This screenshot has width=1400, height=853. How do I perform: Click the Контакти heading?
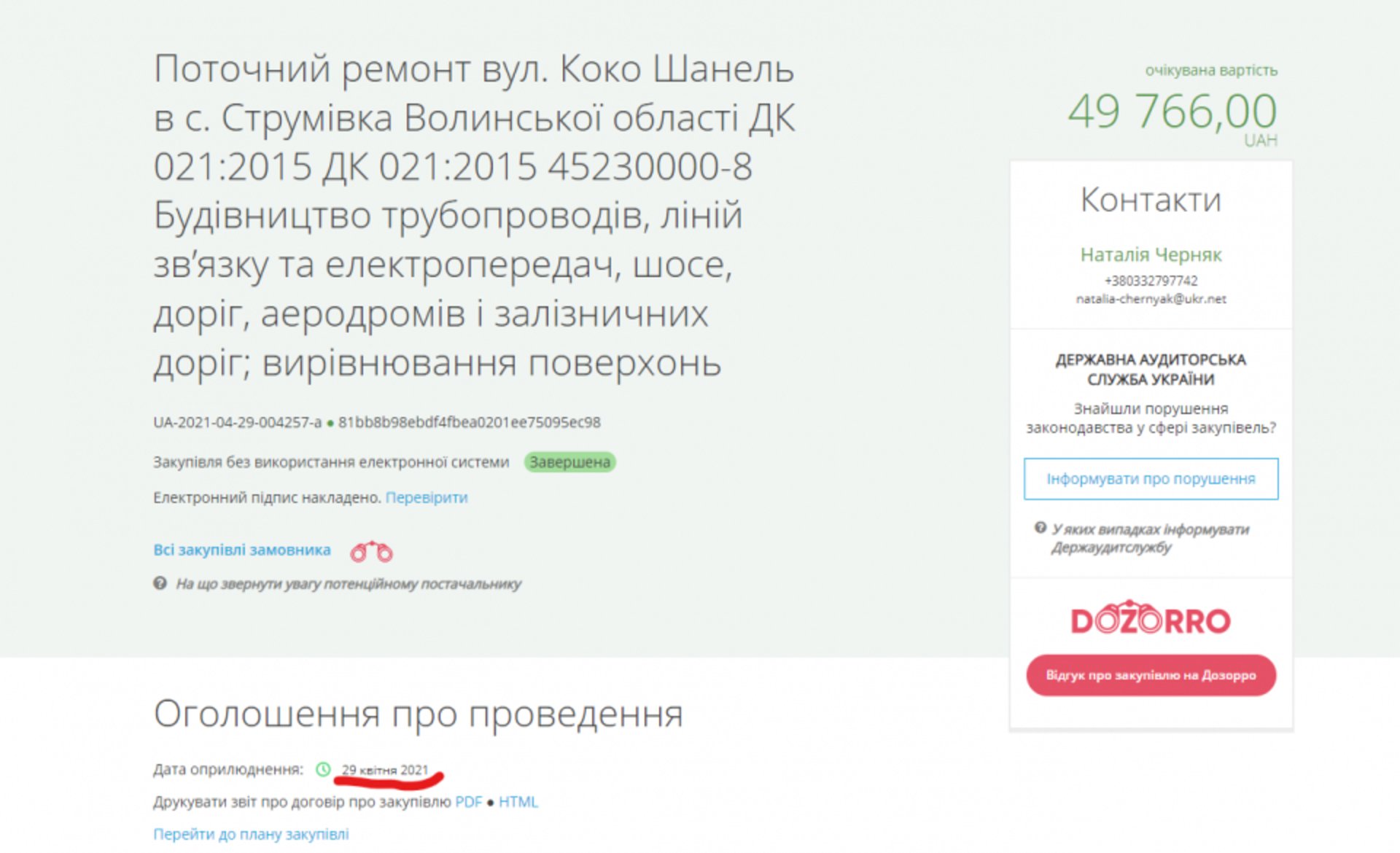click(1151, 200)
